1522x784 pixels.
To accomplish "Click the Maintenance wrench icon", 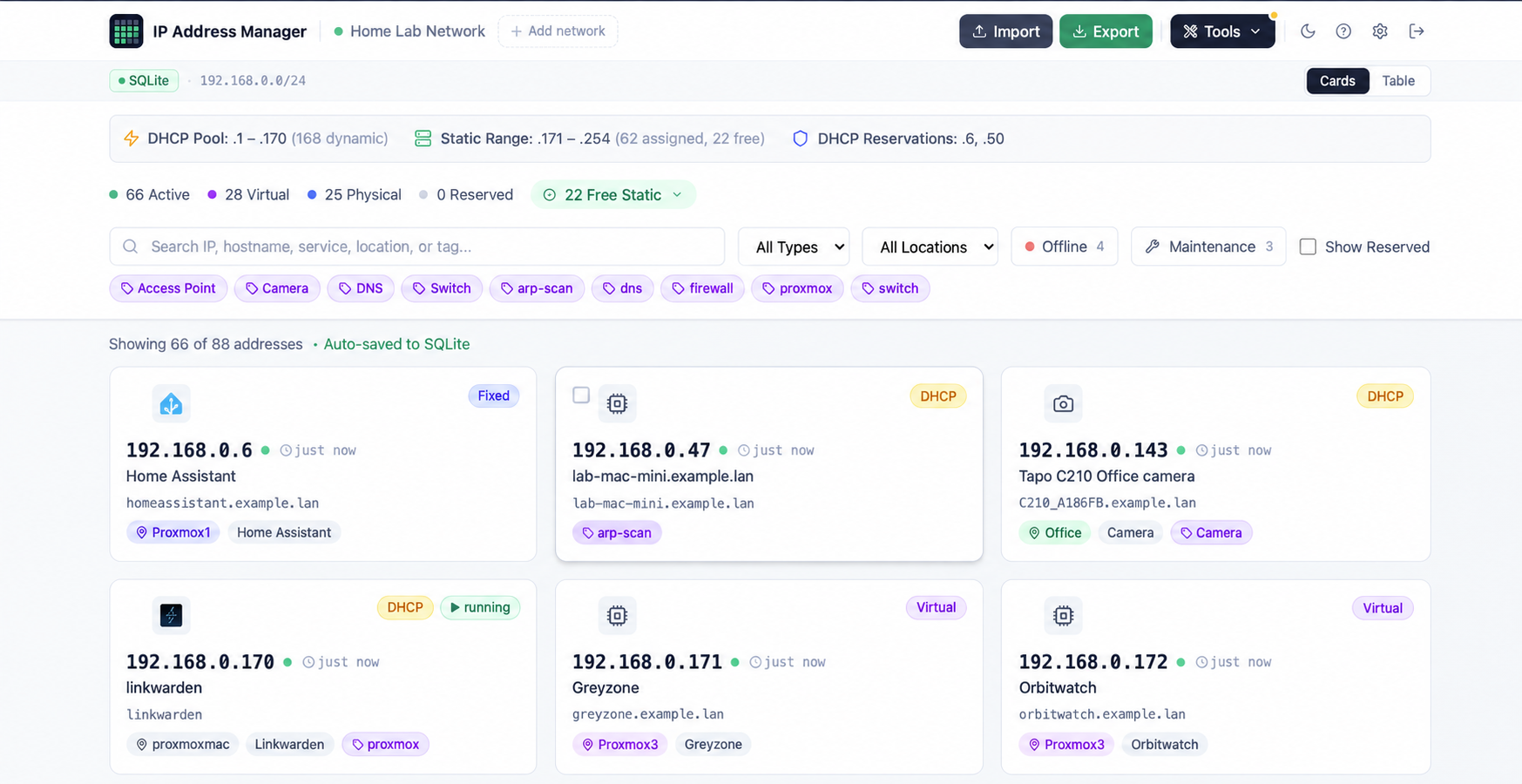I will tap(1153, 247).
